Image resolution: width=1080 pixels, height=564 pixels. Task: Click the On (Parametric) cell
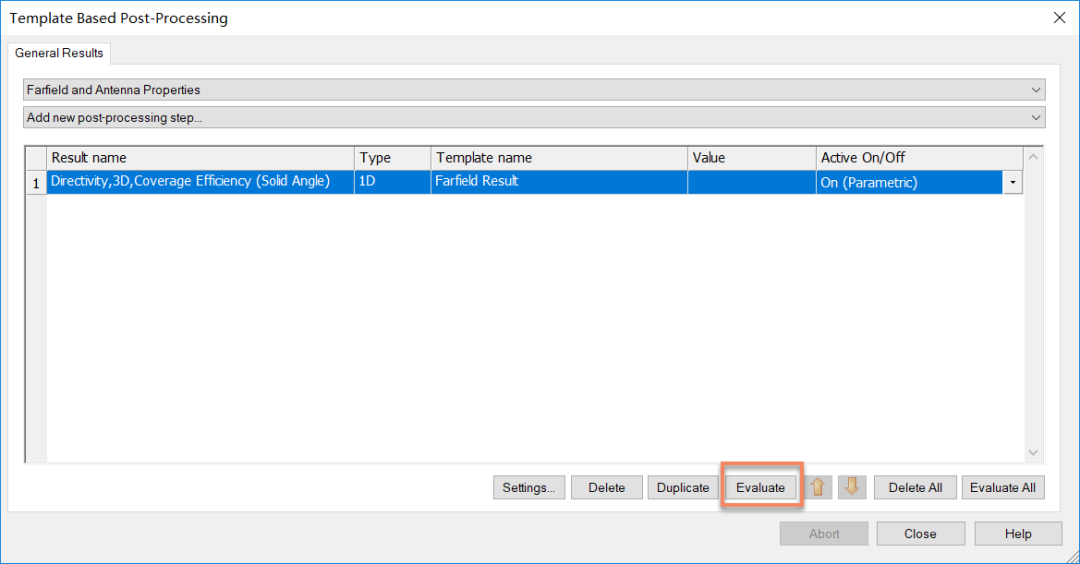(x=909, y=182)
